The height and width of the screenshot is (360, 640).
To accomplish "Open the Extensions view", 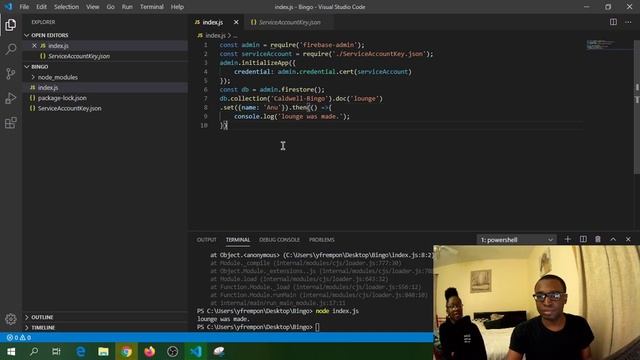I will (x=11, y=123).
